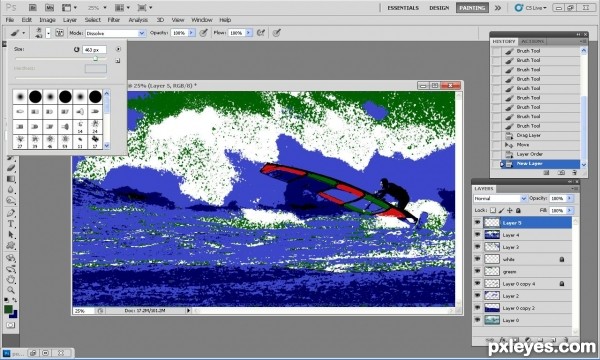
Task: Click the move lock position icon in Layers
Action: click(510, 210)
